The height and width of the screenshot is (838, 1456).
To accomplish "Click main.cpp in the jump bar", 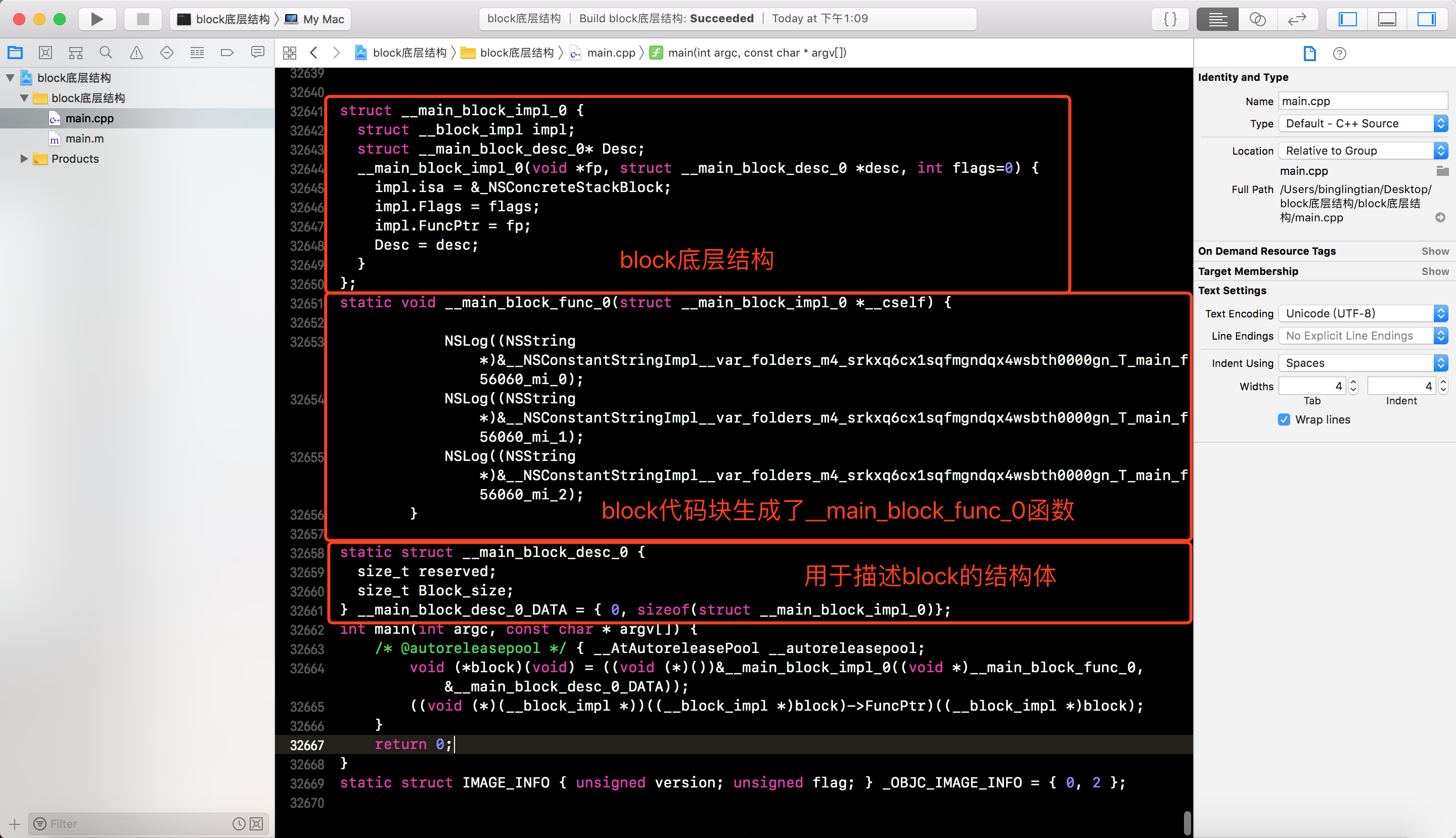I will 610,53.
